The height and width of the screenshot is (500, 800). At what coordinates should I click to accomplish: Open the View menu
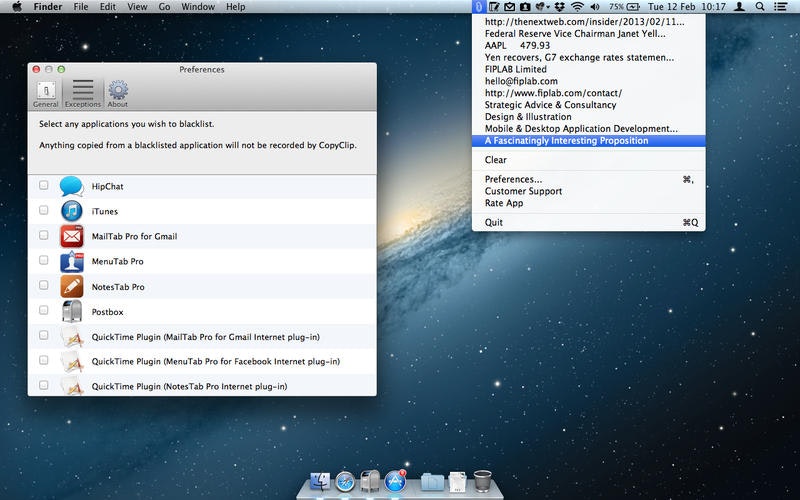(x=137, y=7)
